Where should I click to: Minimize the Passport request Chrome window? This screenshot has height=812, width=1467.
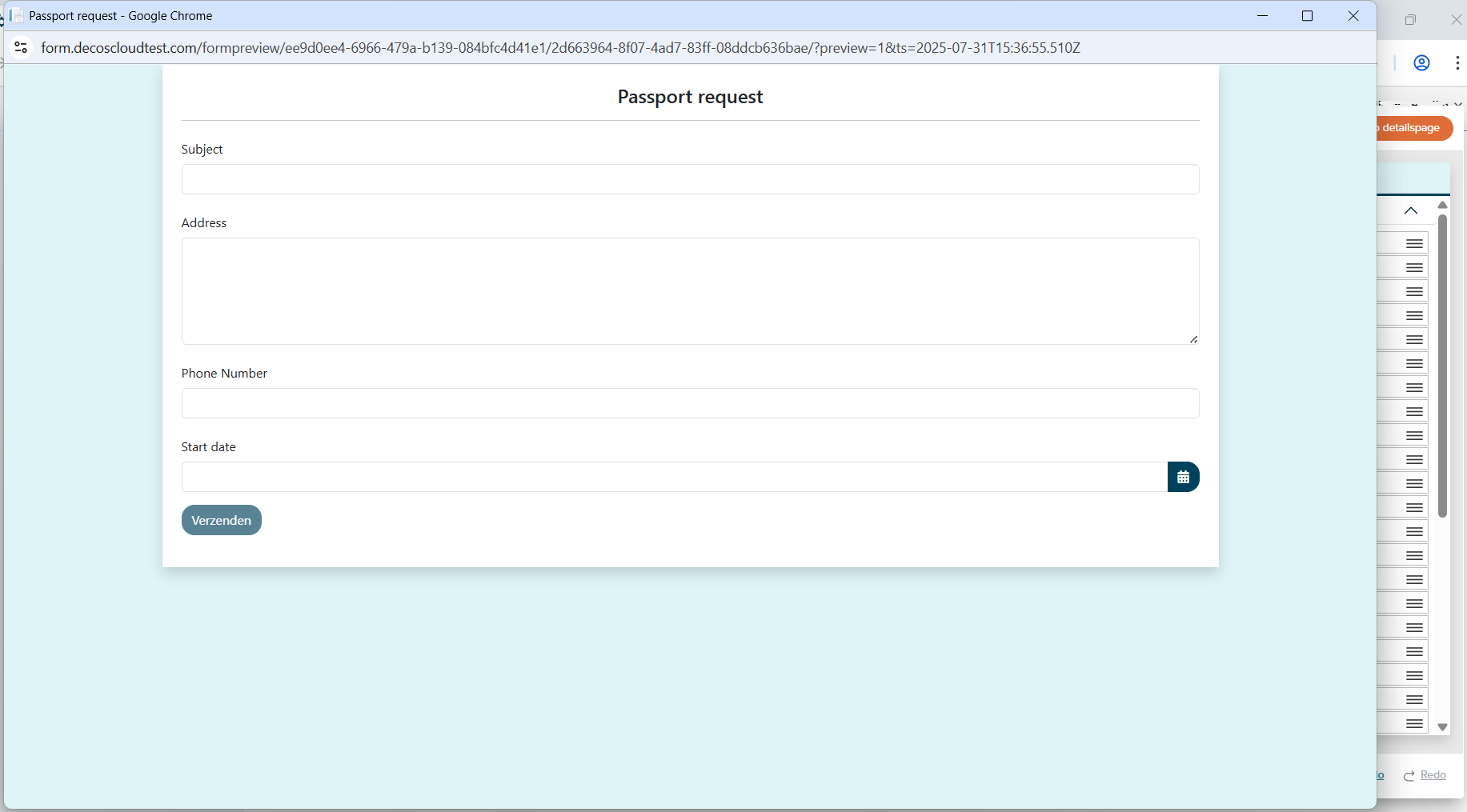coord(1263,16)
